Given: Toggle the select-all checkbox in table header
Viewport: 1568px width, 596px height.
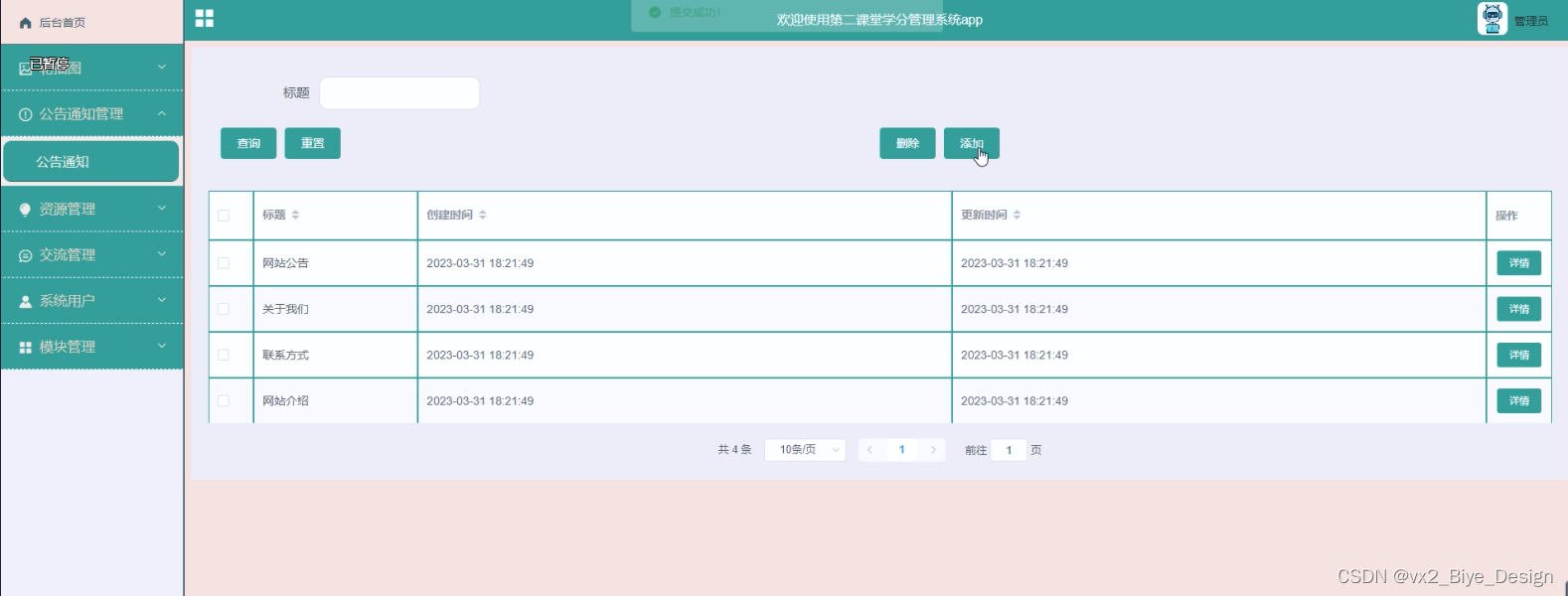Looking at the screenshot, I should [x=224, y=216].
